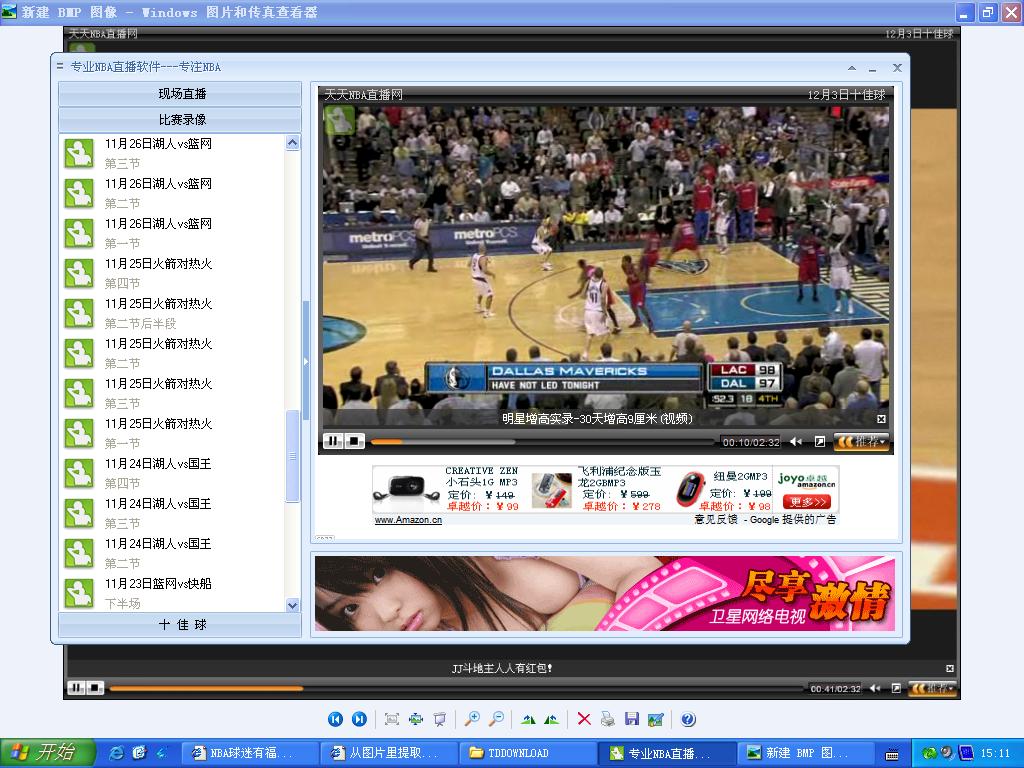Click the Best Fit toolbar icon
Viewport: 1024px width, 768px height.
[392, 719]
